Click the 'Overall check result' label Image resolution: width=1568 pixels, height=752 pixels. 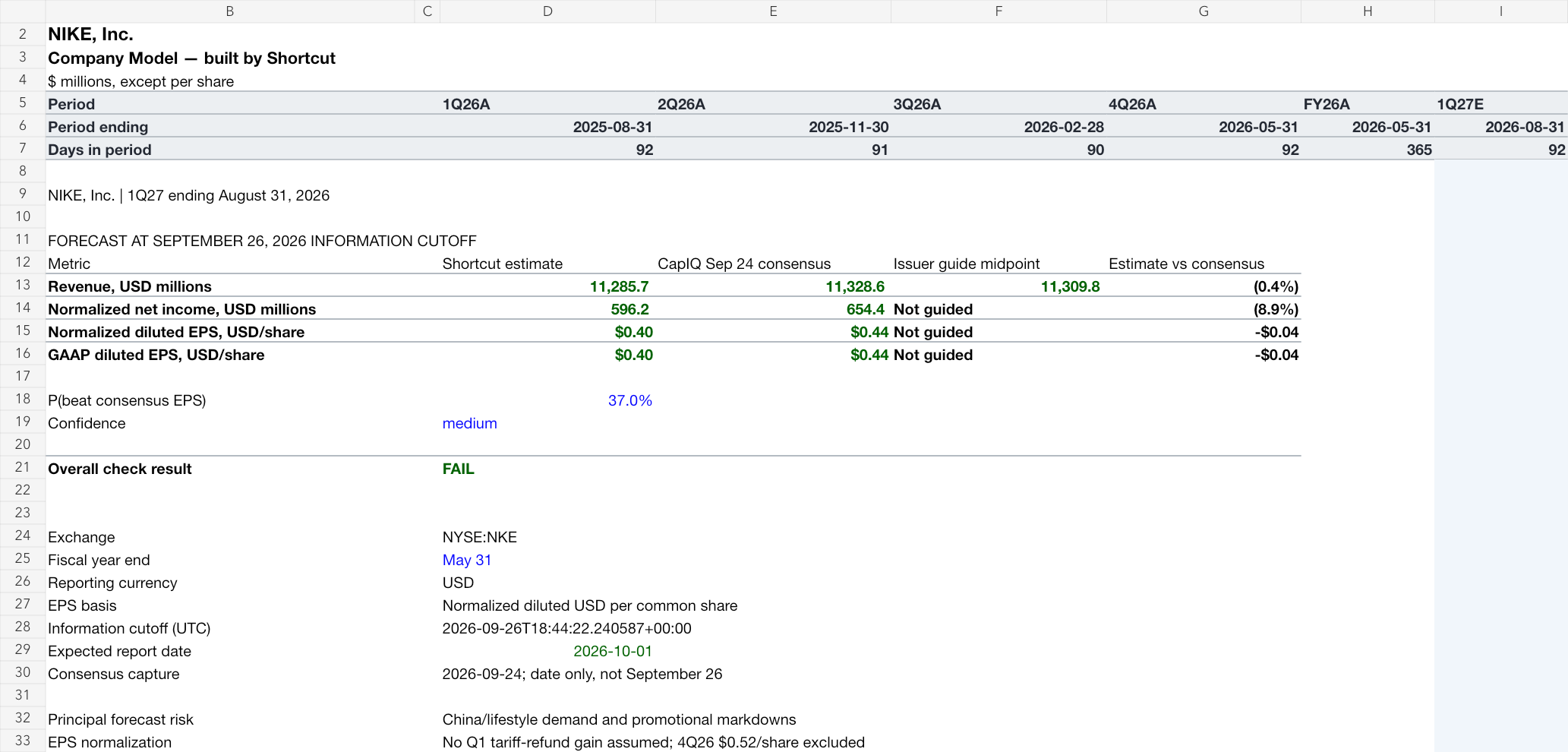pos(119,469)
